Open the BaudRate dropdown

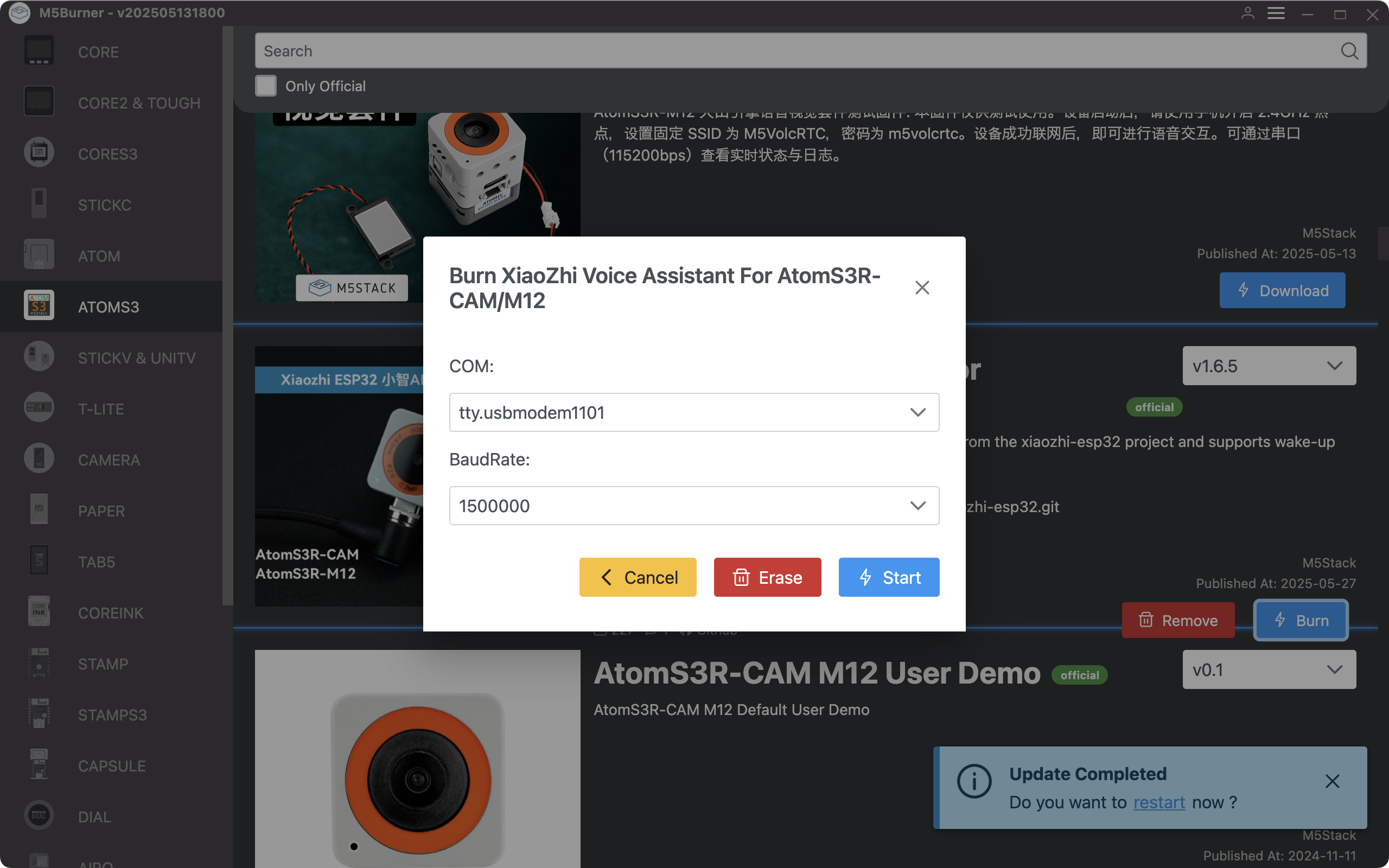pos(694,506)
